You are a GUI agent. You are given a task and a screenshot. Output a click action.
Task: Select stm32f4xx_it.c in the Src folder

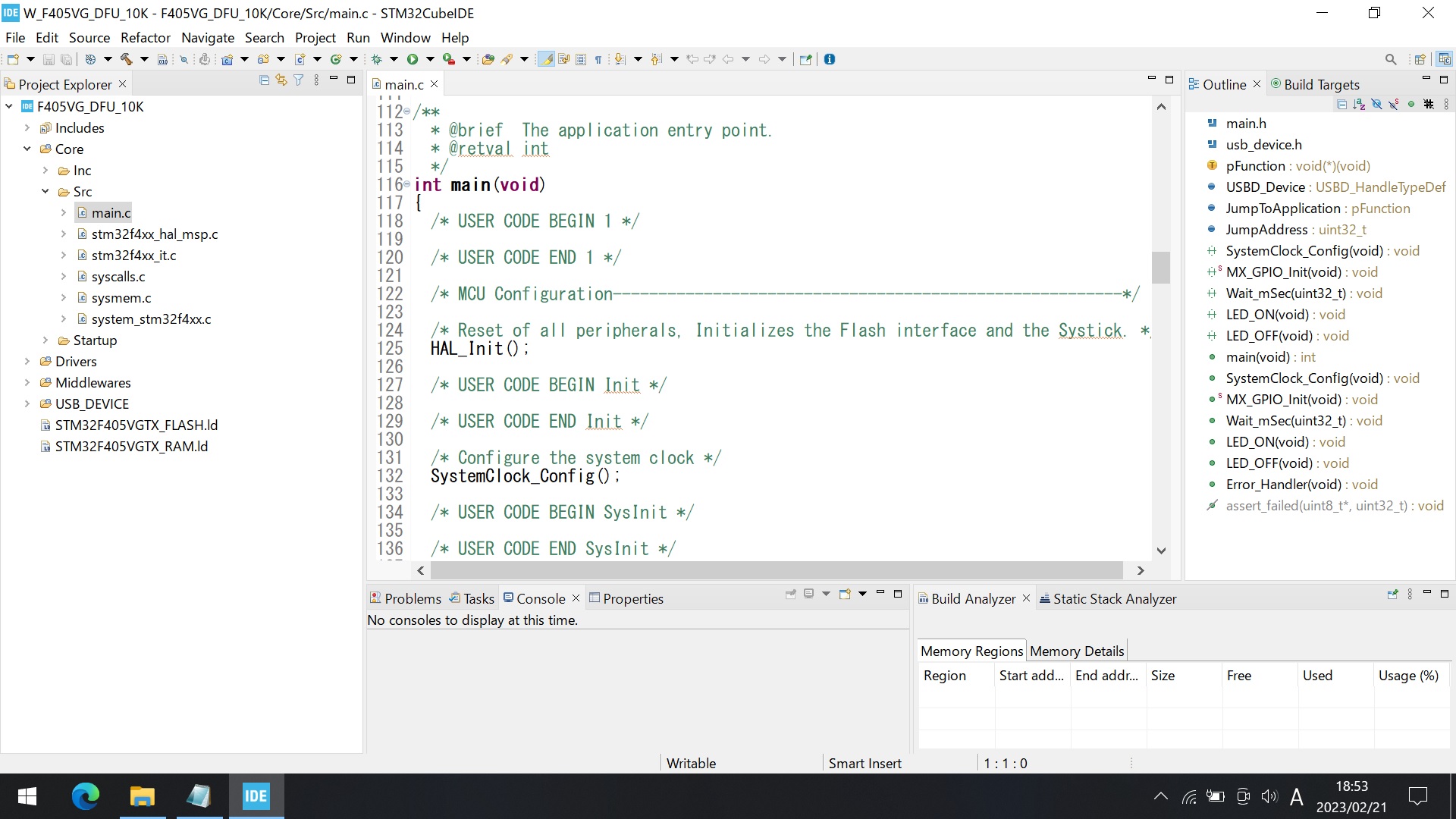click(133, 256)
